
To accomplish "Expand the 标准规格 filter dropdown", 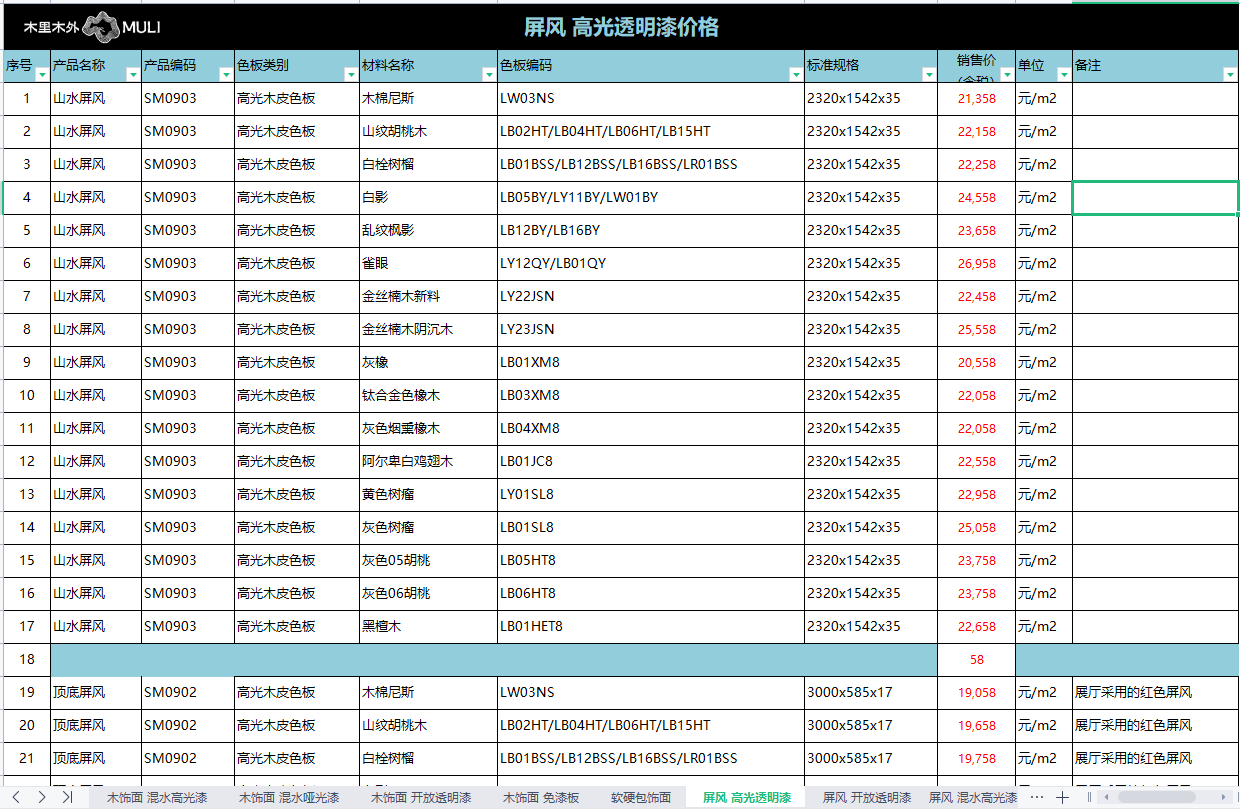I will (x=928, y=75).
